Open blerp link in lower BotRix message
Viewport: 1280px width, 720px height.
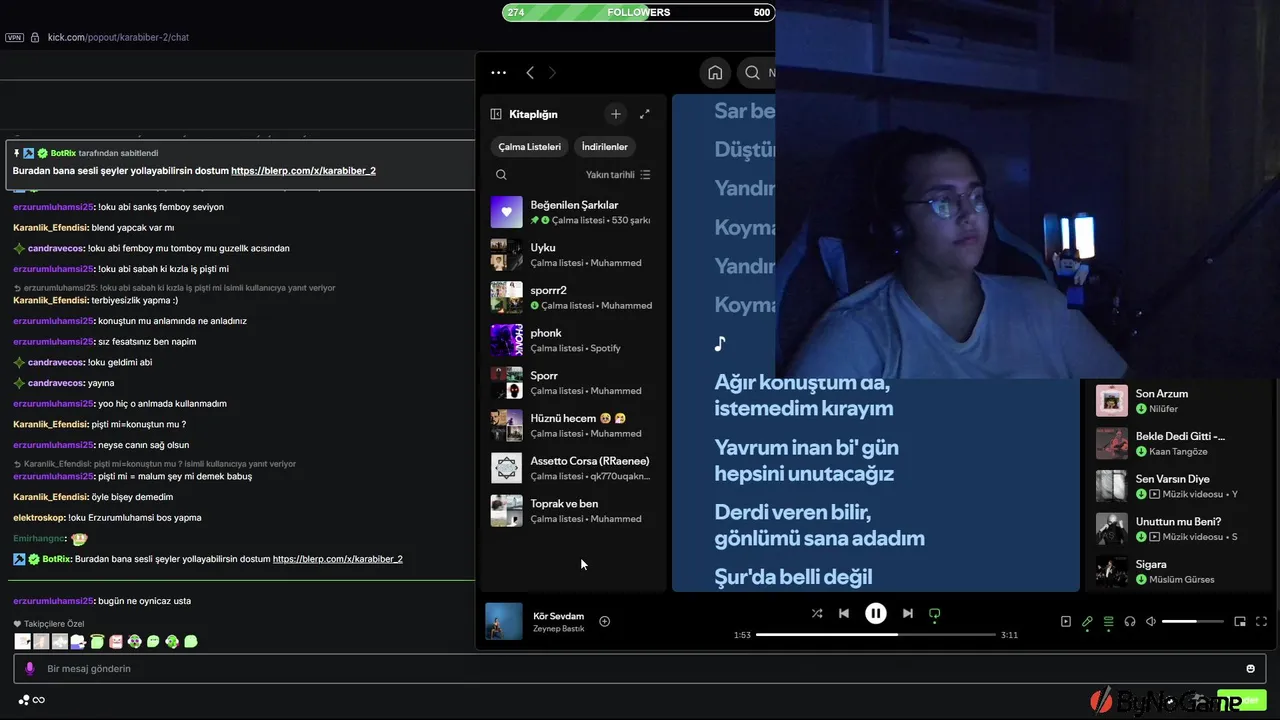(337, 559)
